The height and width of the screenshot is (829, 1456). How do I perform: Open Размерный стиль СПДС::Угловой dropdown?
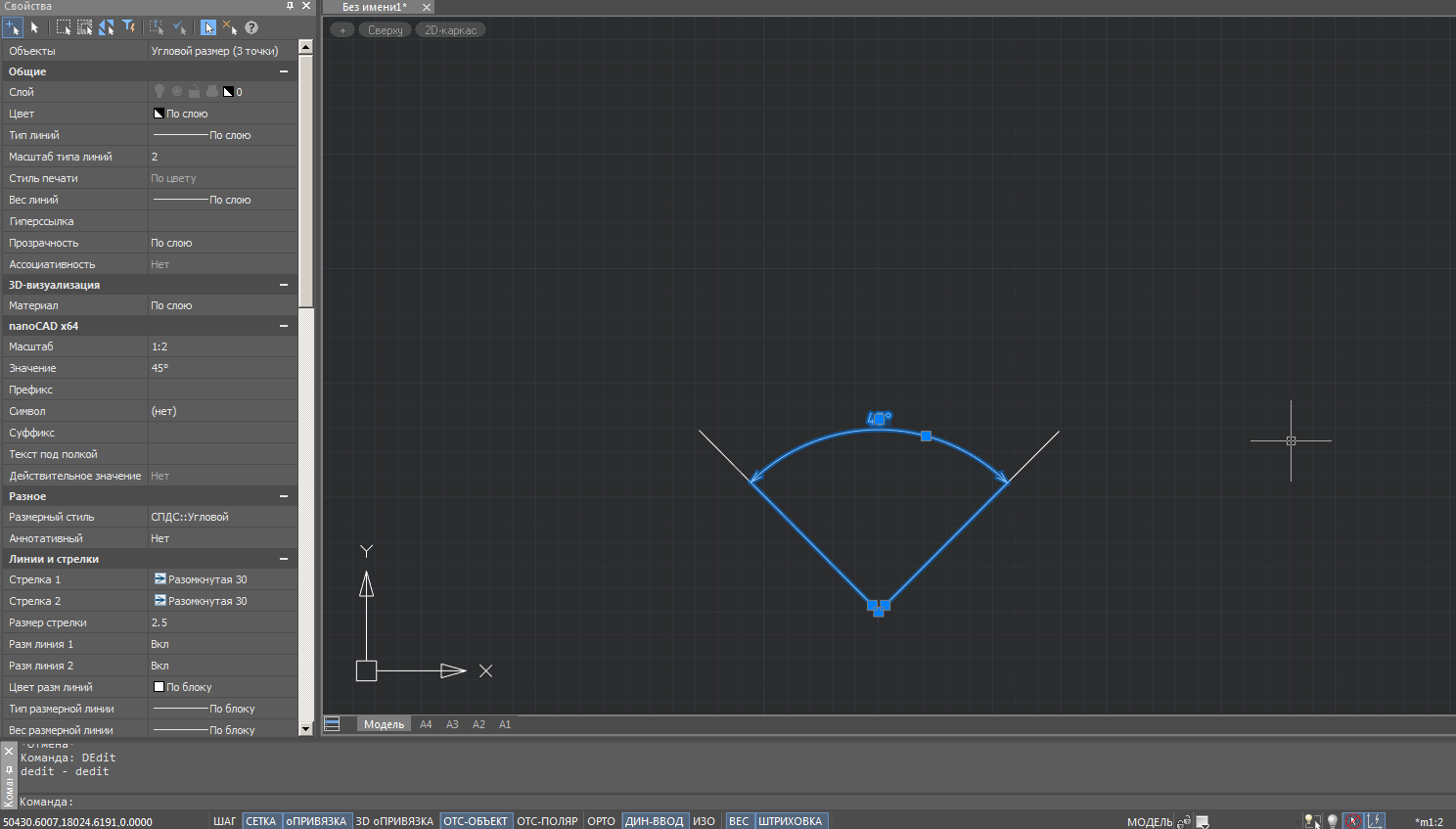222,517
